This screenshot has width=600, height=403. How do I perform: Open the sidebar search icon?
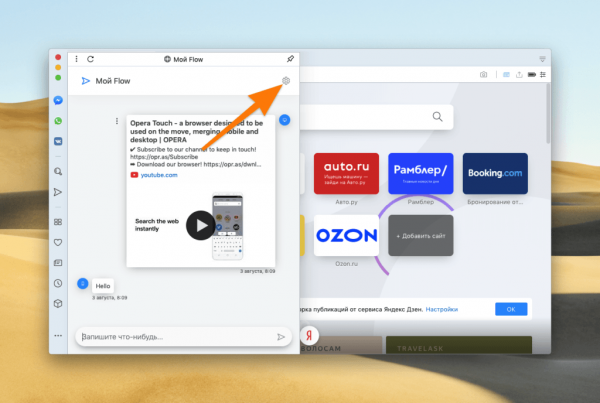tap(58, 171)
